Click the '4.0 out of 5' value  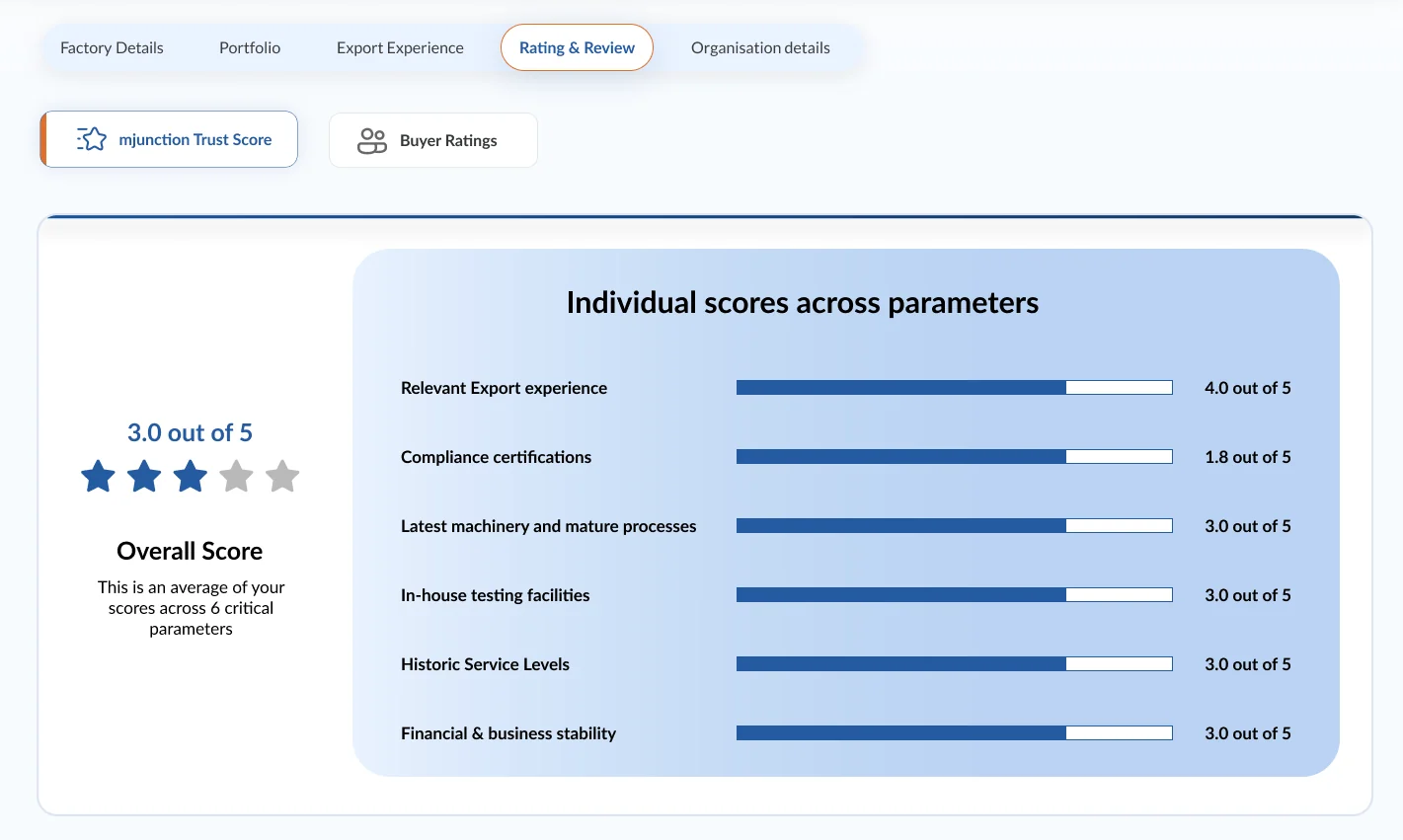pyautogui.click(x=1248, y=388)
